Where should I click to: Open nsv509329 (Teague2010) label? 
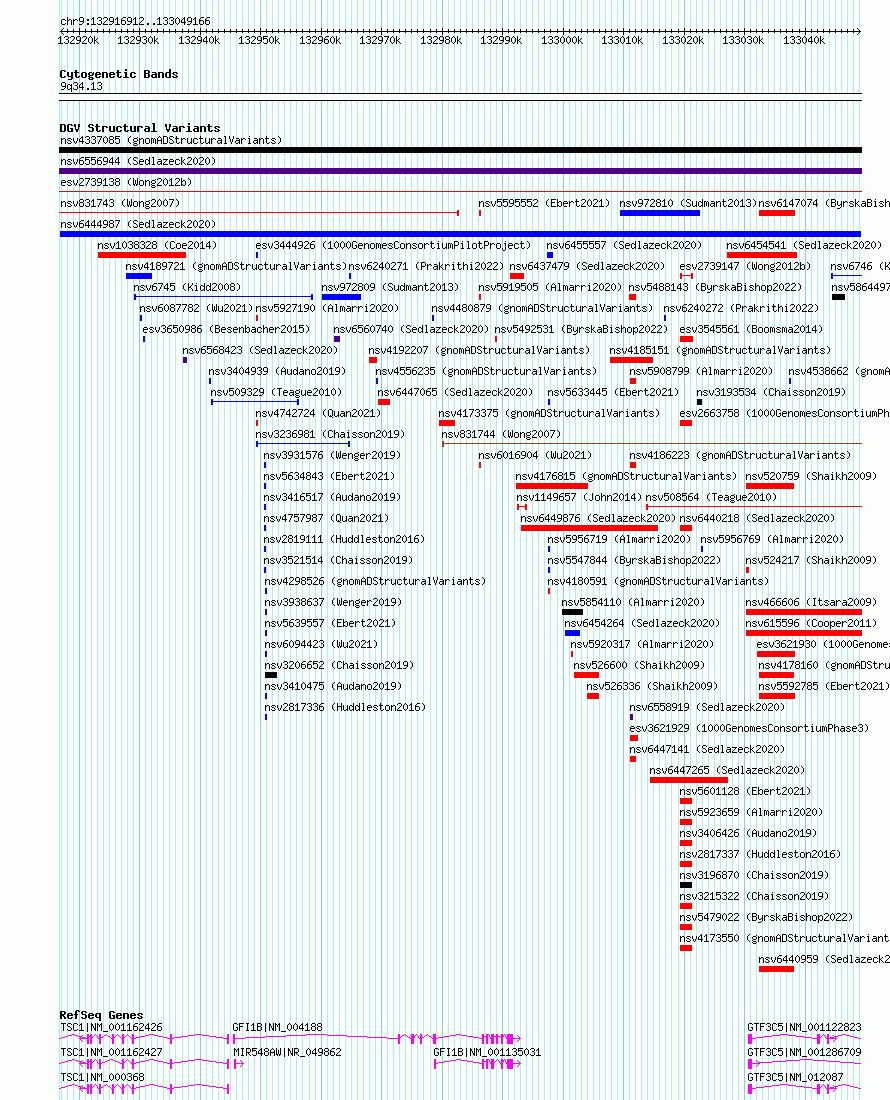coord(276,393)
